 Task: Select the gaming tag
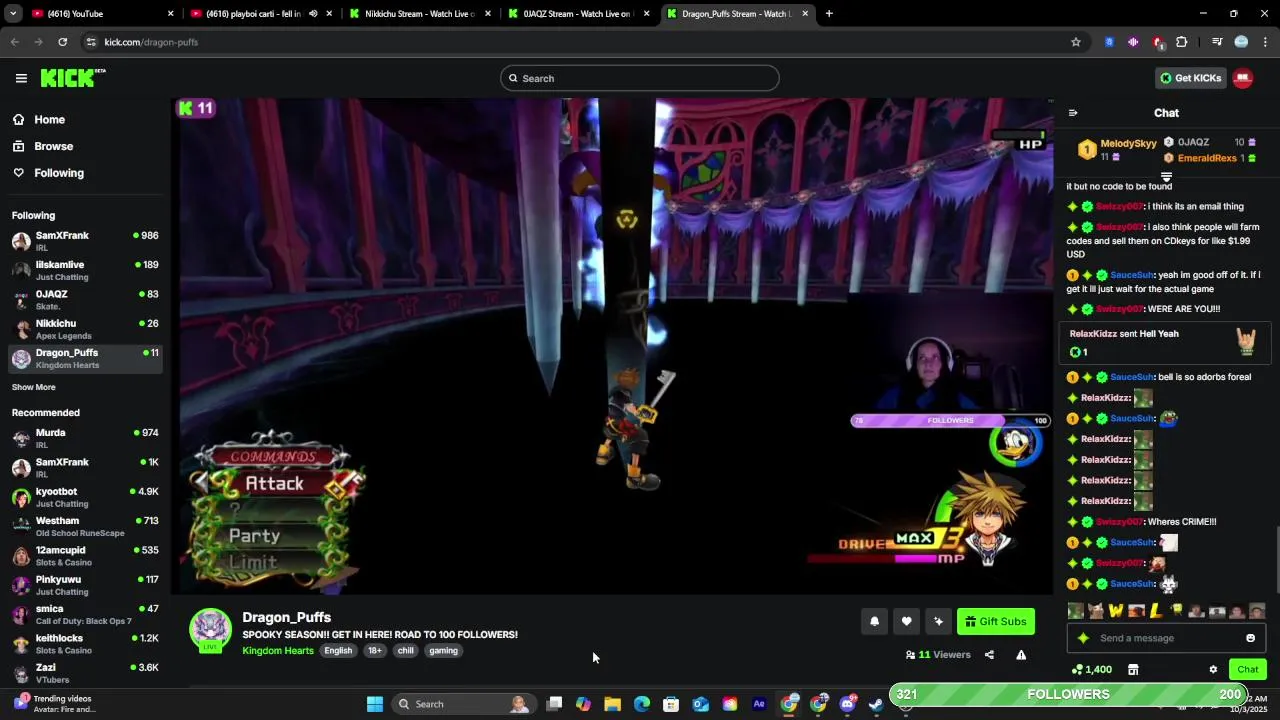443,651
